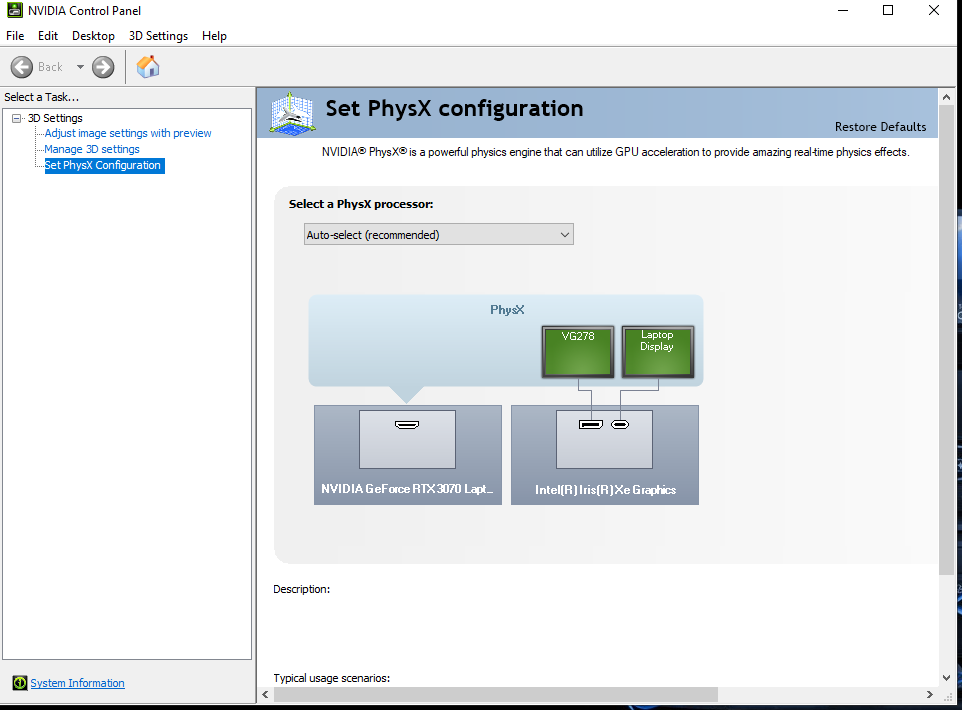Screen dimensions: 962x710
Task: Select the NVIDIA GeForce RTX 3070 GPU box
Action: (407, 454)
